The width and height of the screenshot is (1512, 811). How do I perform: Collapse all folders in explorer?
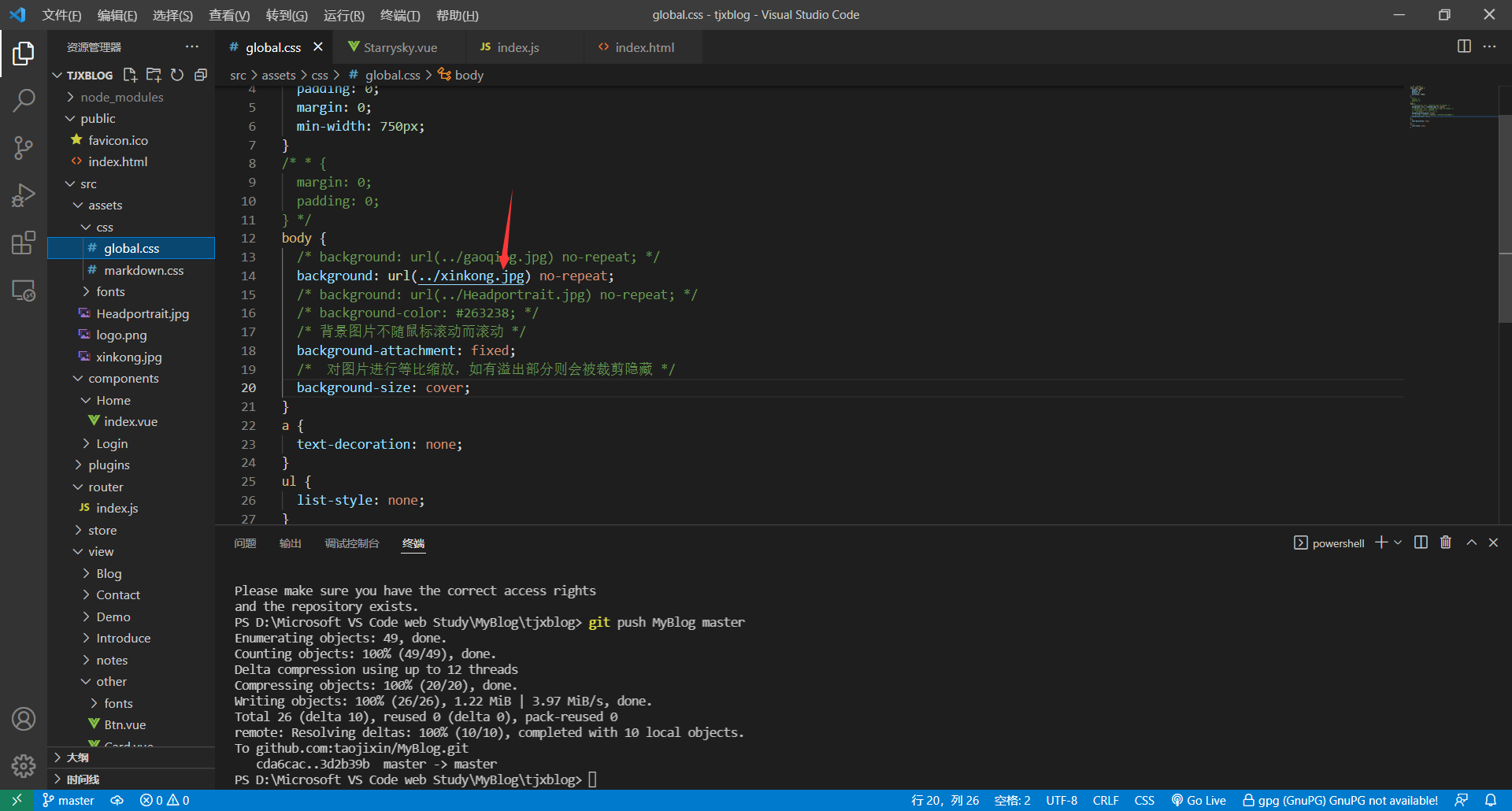[x=201, y=75]
